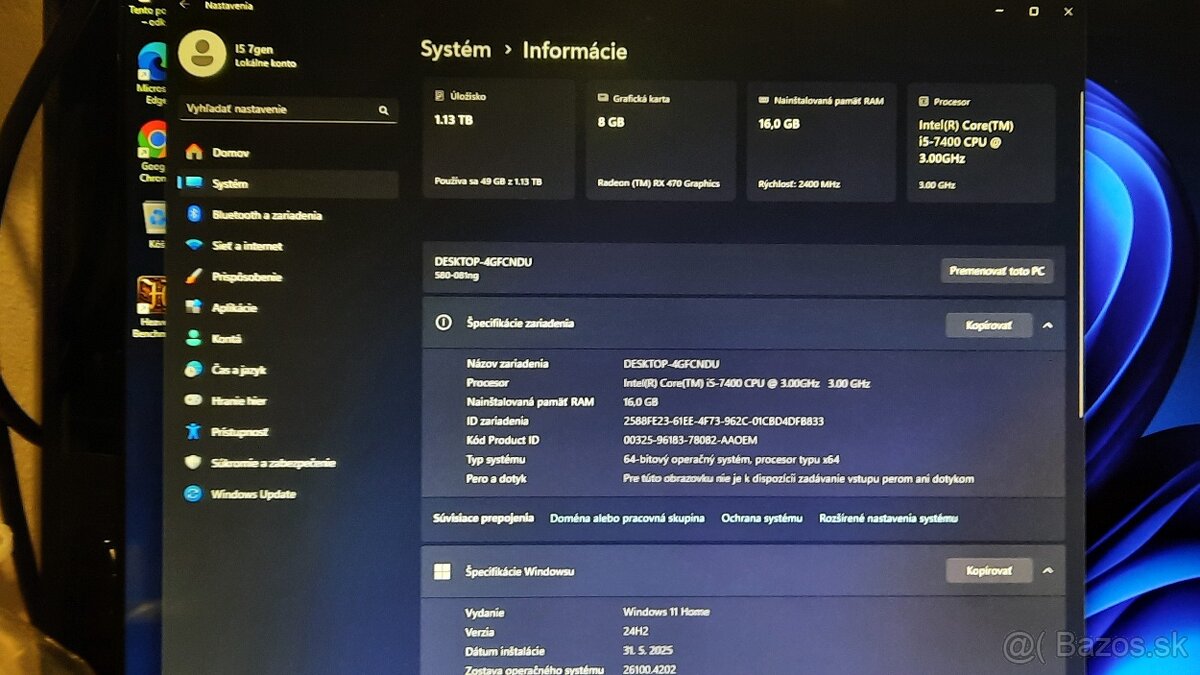Click the 24H2 version text
Image resolution: width=1200 pixels, height=675 pixels.
[x=636, y=631]
